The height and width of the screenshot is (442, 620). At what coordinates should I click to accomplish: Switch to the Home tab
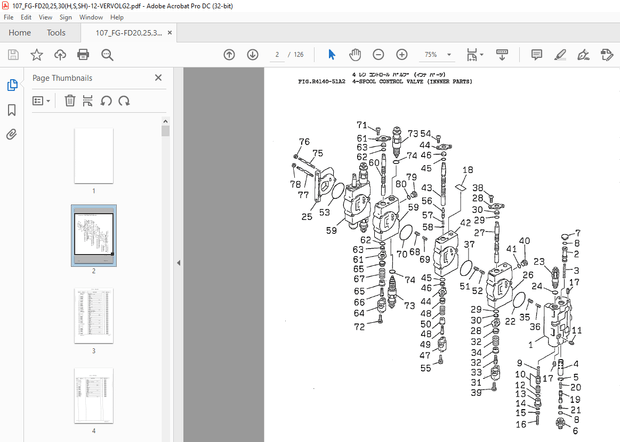(20, 33)
